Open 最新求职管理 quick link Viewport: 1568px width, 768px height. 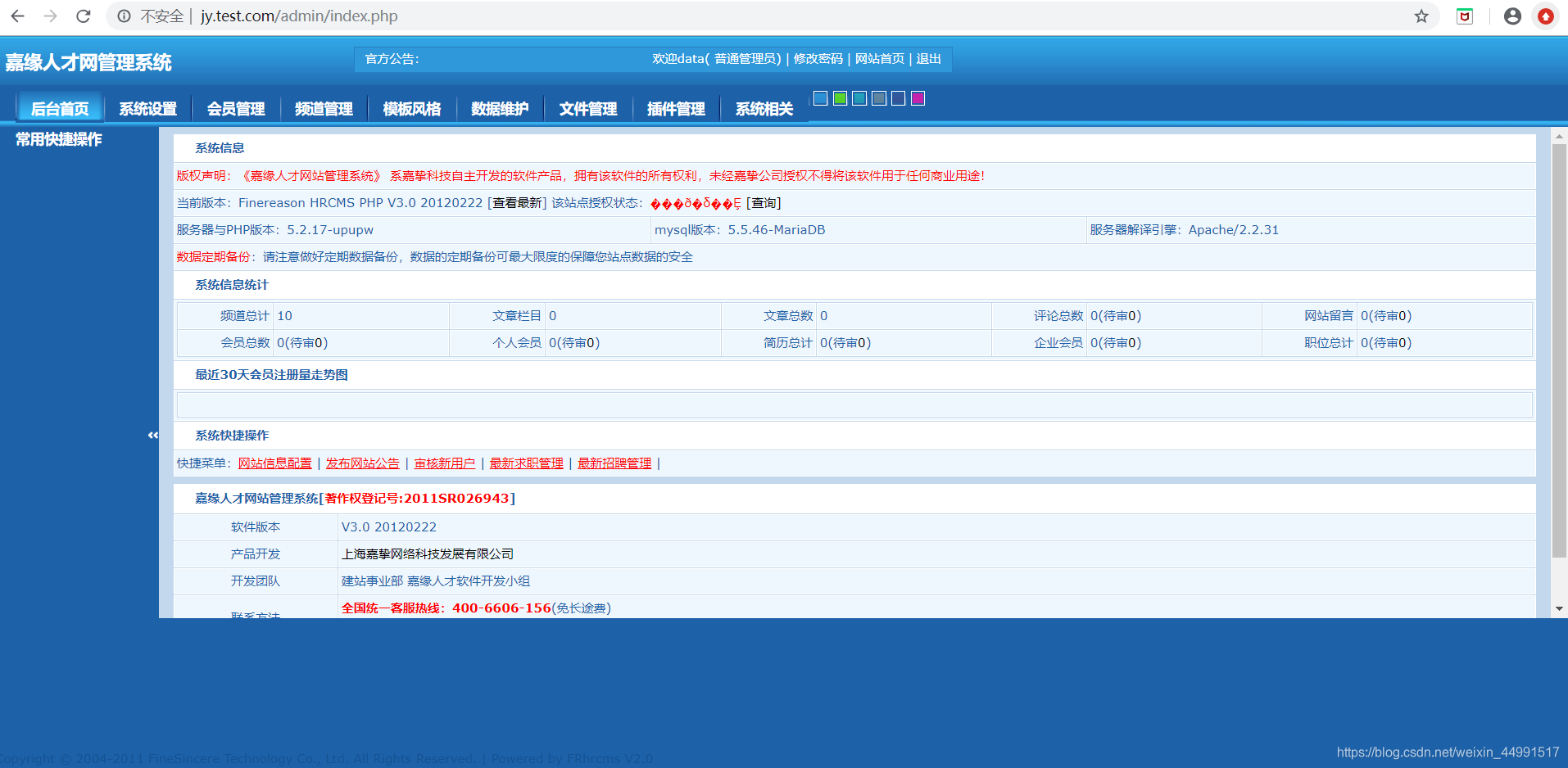(527, 463)
